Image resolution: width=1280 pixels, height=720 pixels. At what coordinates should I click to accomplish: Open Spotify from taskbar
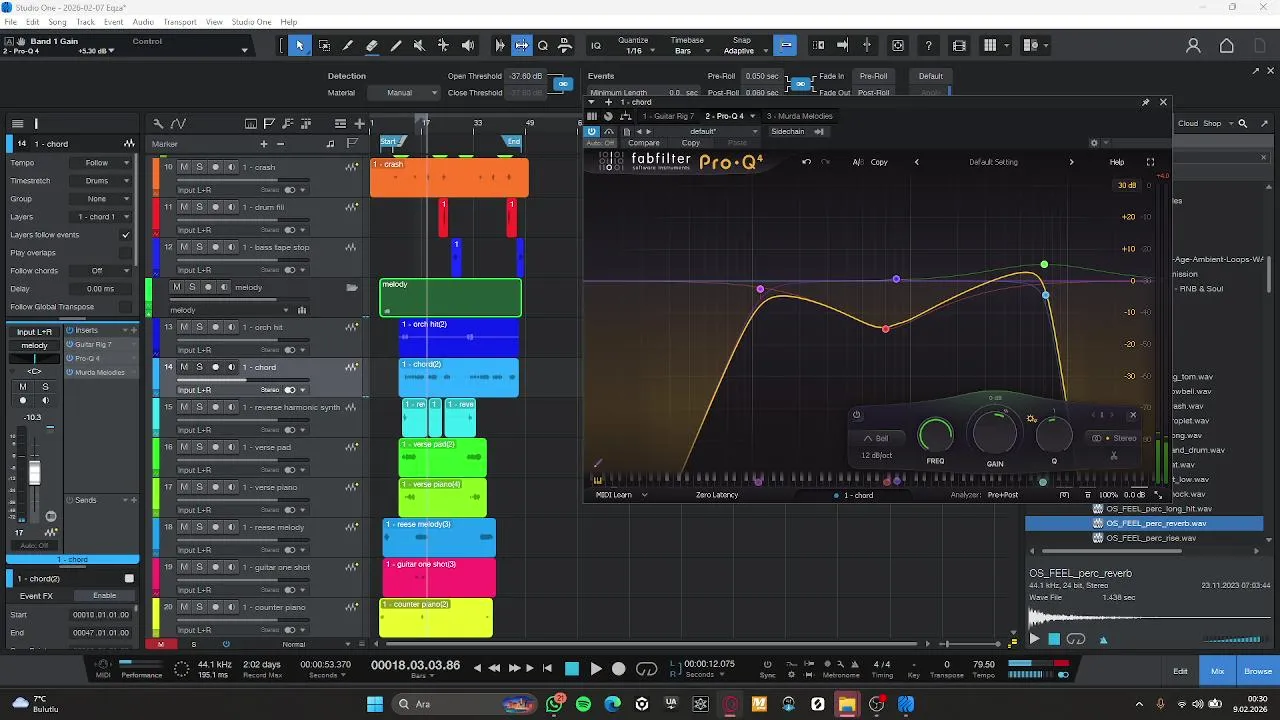(x=583, y=704)
